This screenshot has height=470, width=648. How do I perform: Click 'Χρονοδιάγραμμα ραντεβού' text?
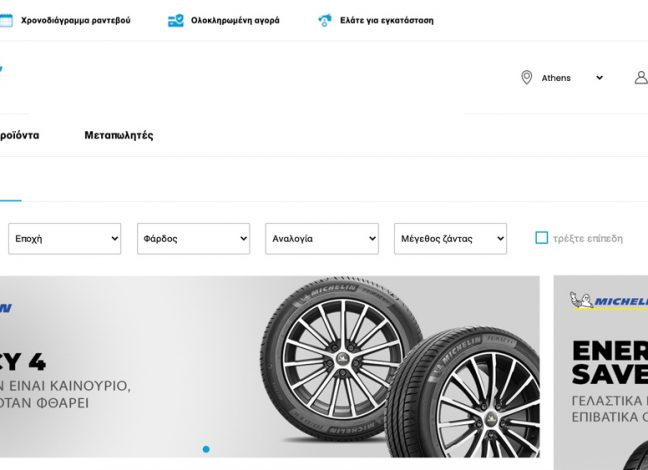pyautogui.click(x=76, y=20)
